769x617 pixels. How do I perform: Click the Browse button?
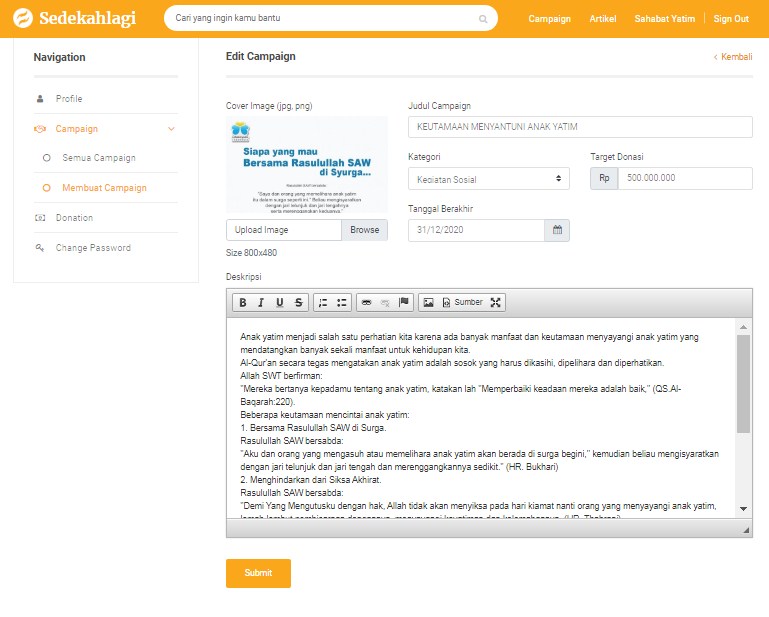(364, 230)
